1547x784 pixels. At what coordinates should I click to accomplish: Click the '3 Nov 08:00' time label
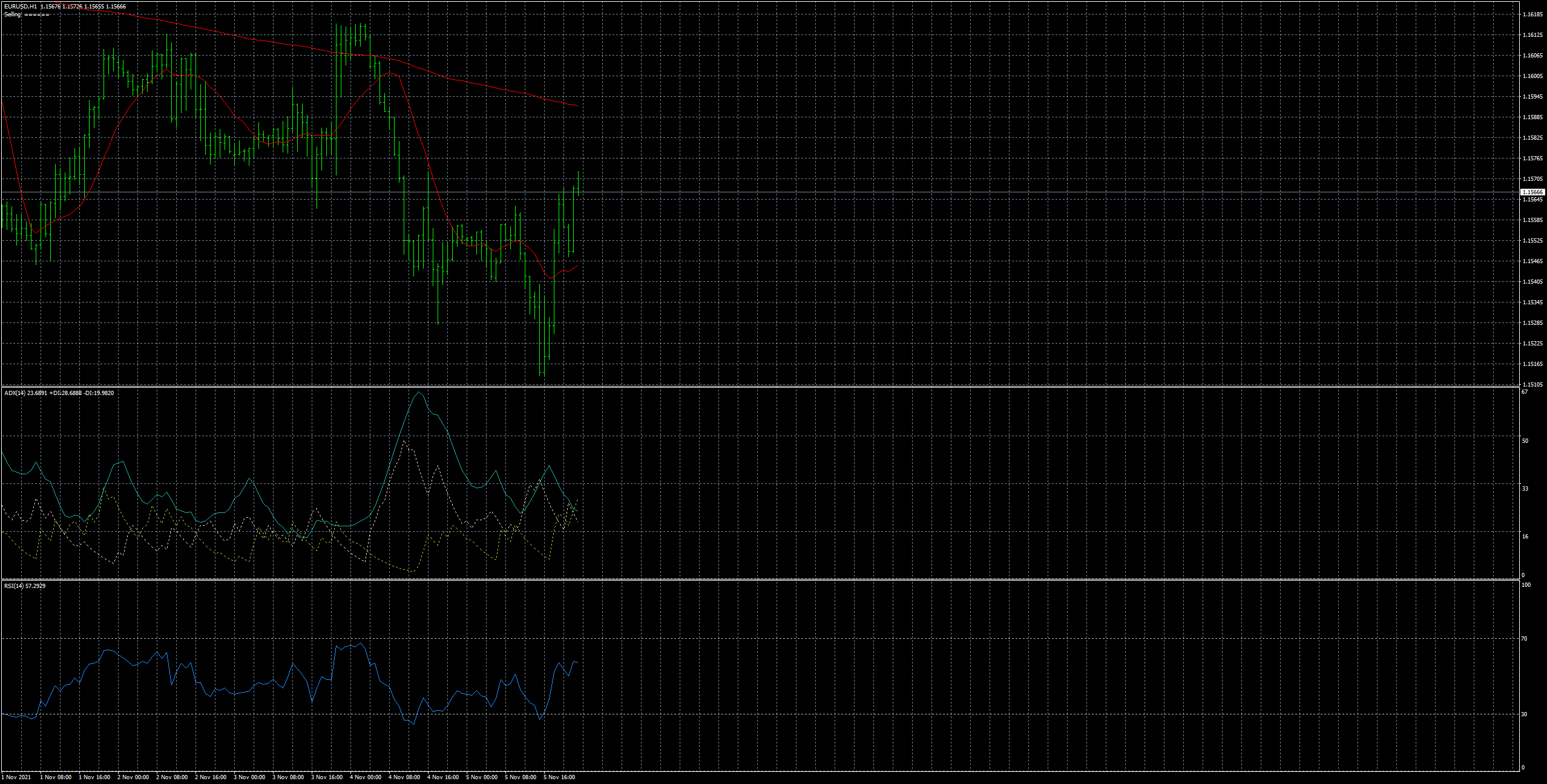tap(288, 777)
